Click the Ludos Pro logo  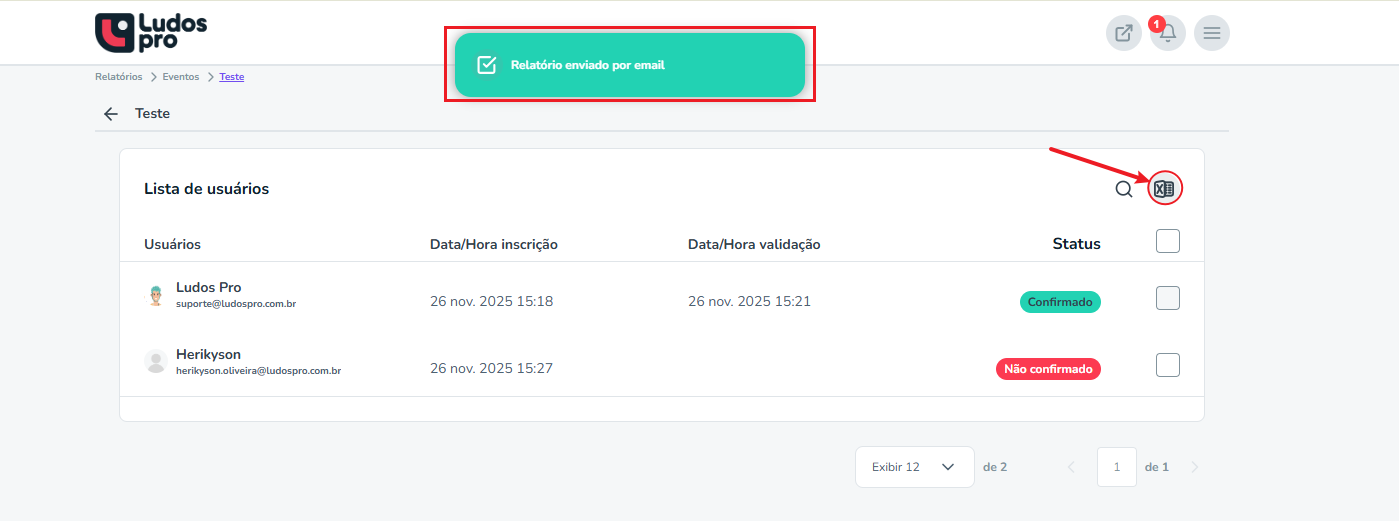tap(151, 33)
